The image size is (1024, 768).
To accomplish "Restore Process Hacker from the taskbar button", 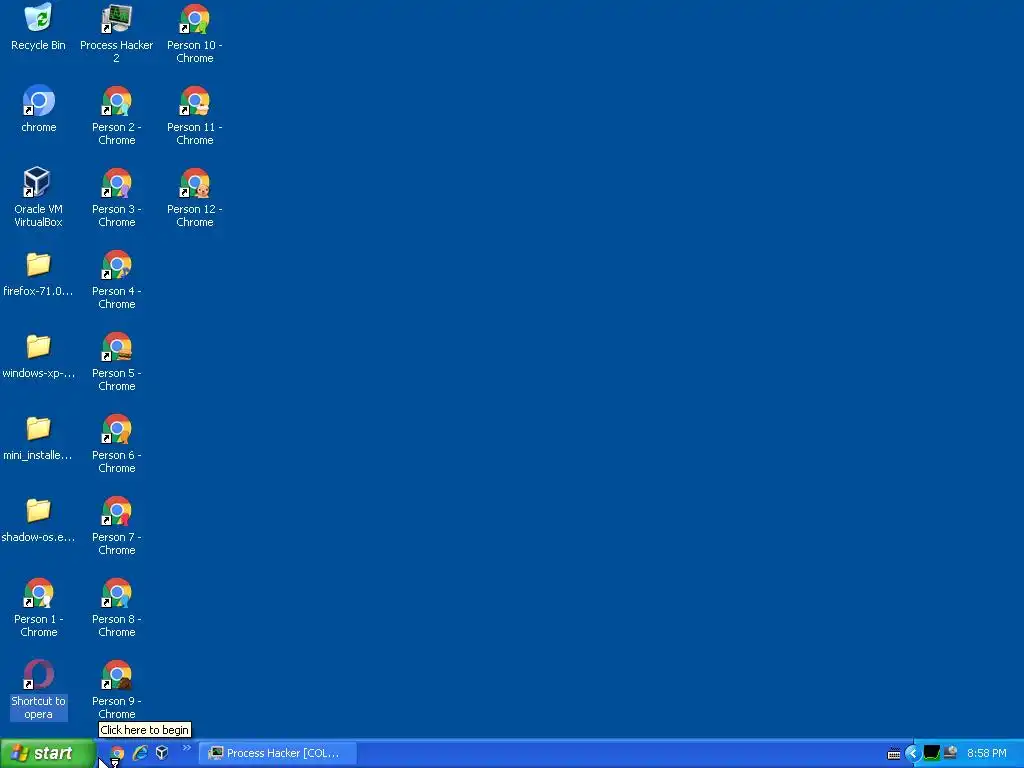I will [278, 753].
